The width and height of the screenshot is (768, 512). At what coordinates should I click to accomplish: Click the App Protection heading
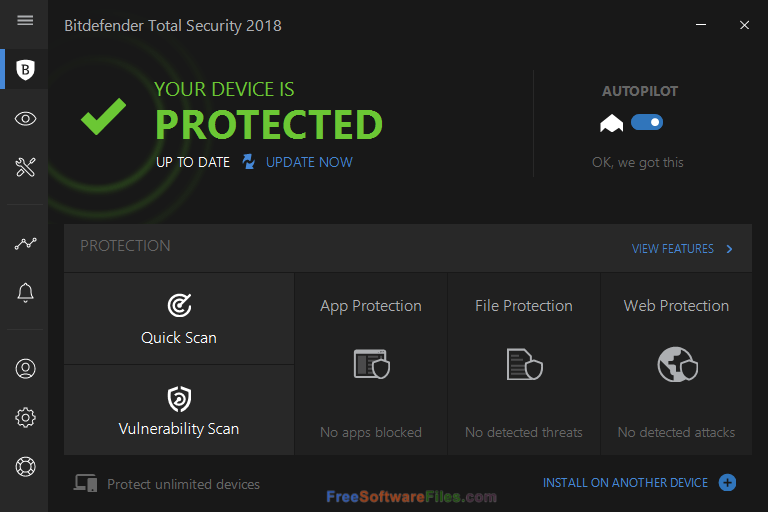click(371, 306)
